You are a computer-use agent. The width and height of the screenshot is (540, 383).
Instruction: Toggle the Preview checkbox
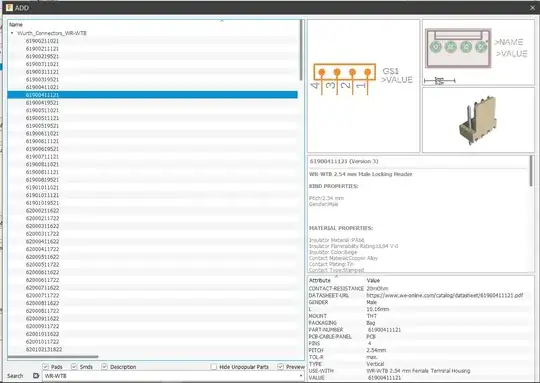280,366
